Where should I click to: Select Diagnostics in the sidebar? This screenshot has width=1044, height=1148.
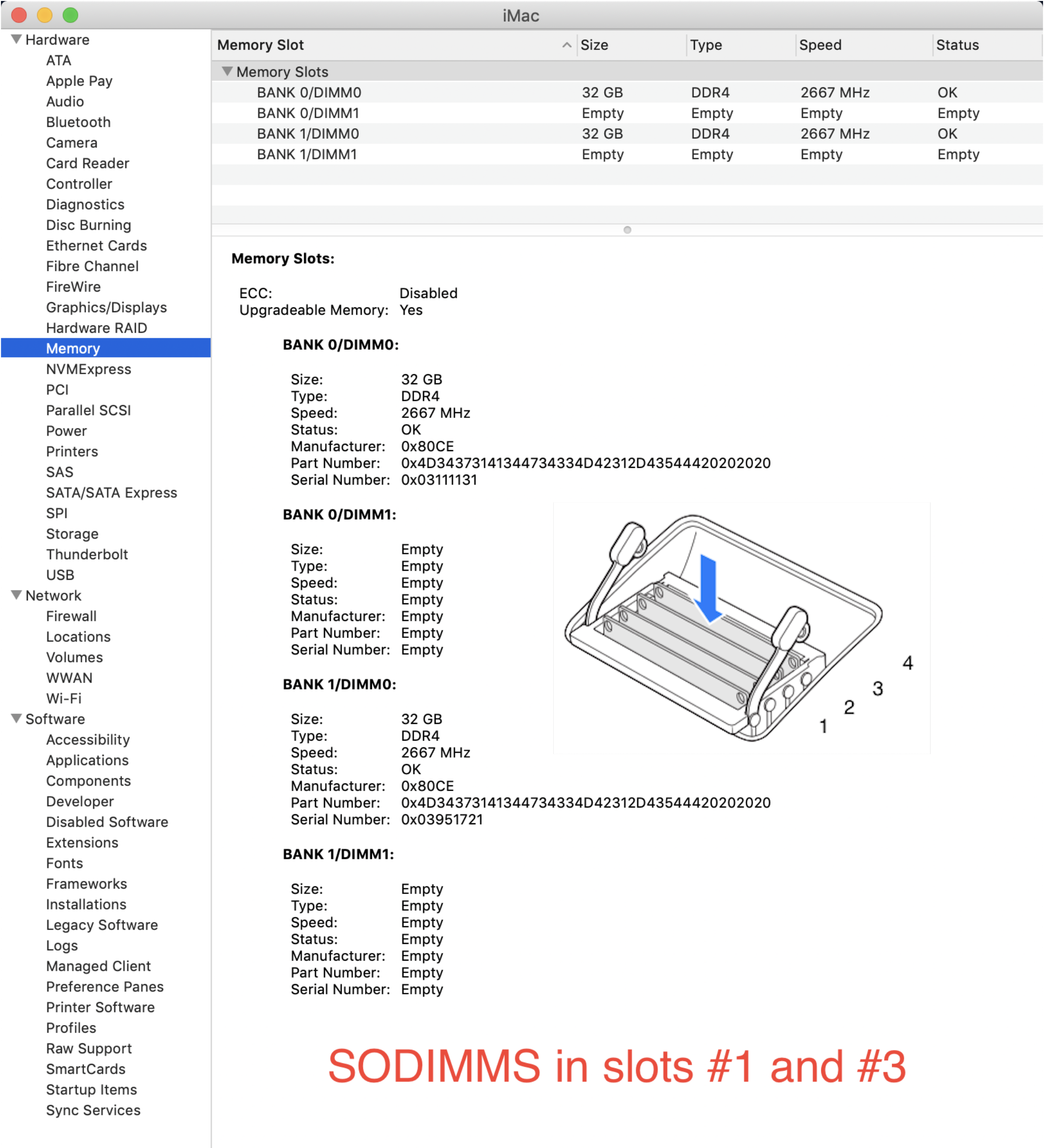point(85,205)
